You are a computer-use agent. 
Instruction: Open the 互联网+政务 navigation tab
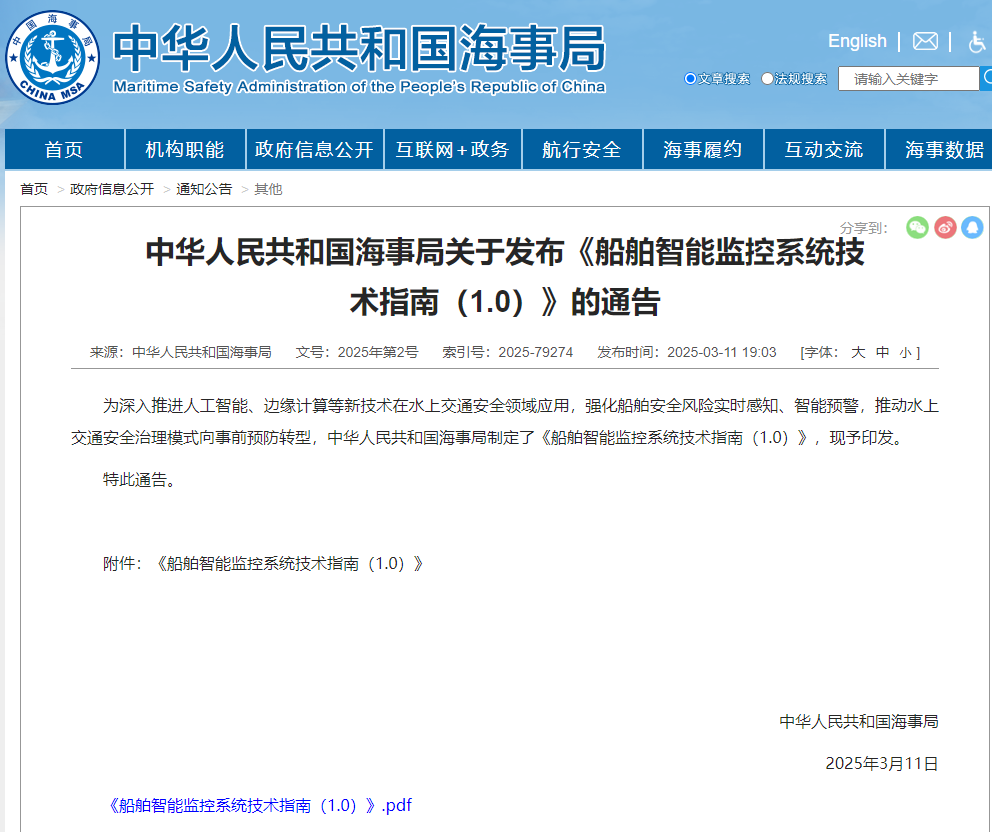coord(452,149)
